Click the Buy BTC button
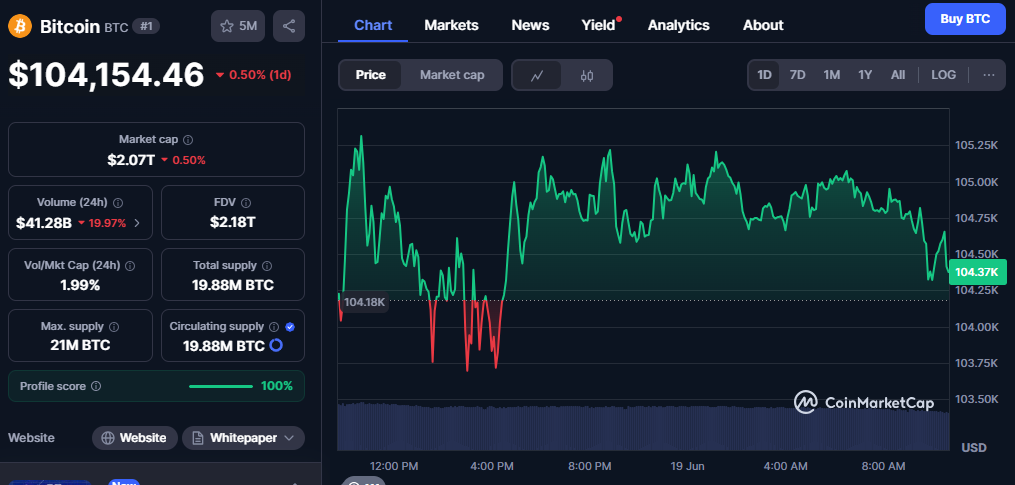The width and height of the screenshot is (1015, 485). [965, 19]
